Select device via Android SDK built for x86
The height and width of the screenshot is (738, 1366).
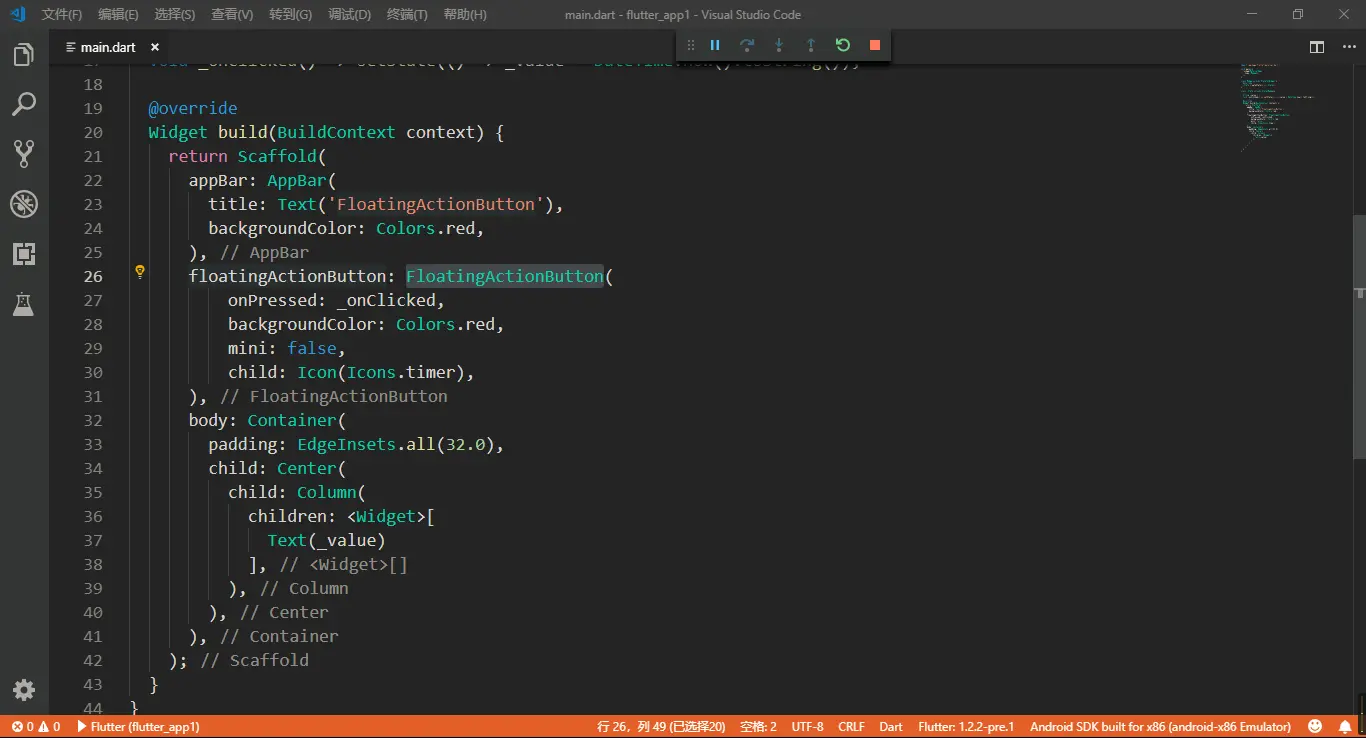click(x=1160, y=727)
